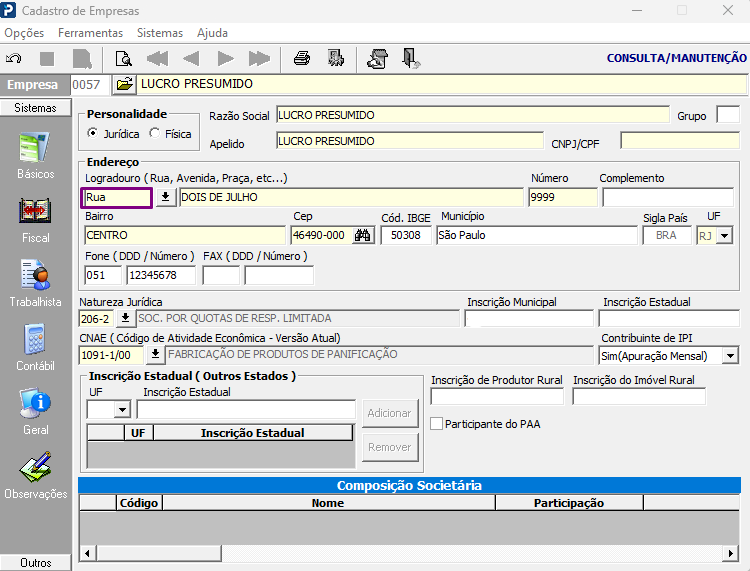The image size is (750, 571).
Task: Click the Remover button
Action: [x=390, y=447]
